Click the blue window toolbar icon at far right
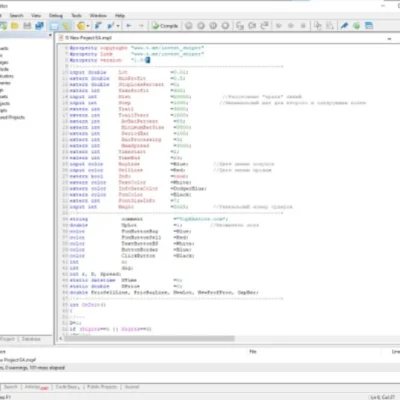This screenshot has height=400, width=400. (x=369, y=26)
